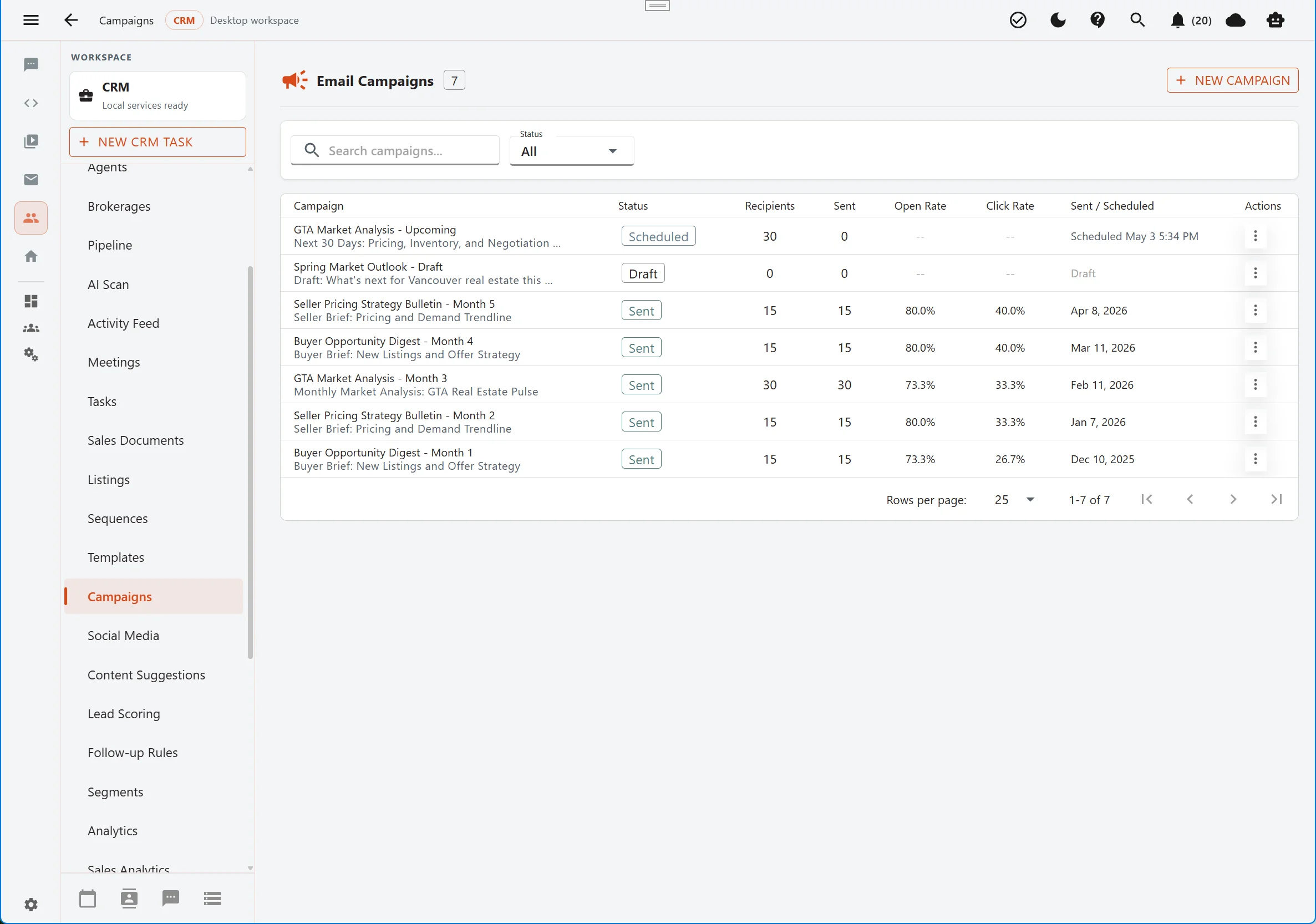The height and width of the screenshot is (924, 1316).
Task: Open Segments in sidebar
Action: pyautogui.click(x=154, y=791)
